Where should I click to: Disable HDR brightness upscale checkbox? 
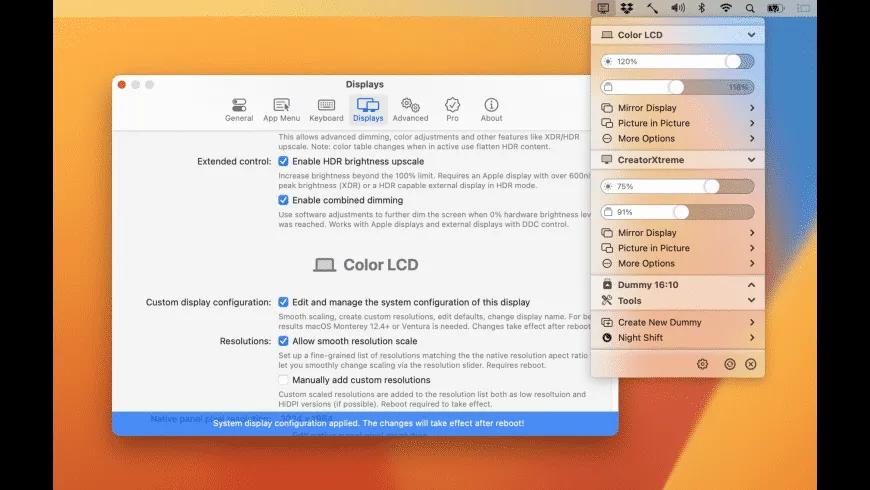284,161
